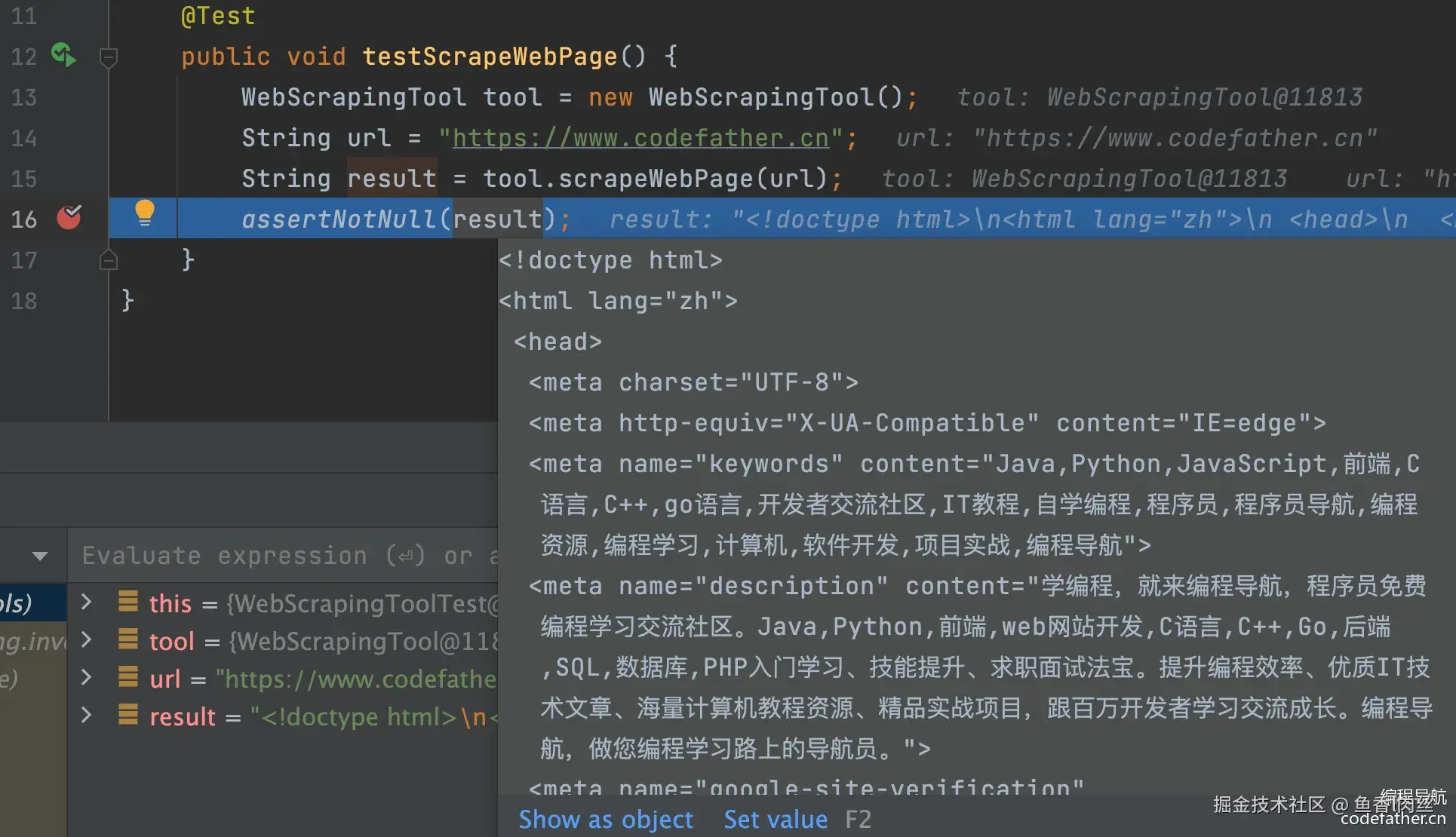
Task: Click the 'public void' keywords on line 12
Action: tap(263, 57)
